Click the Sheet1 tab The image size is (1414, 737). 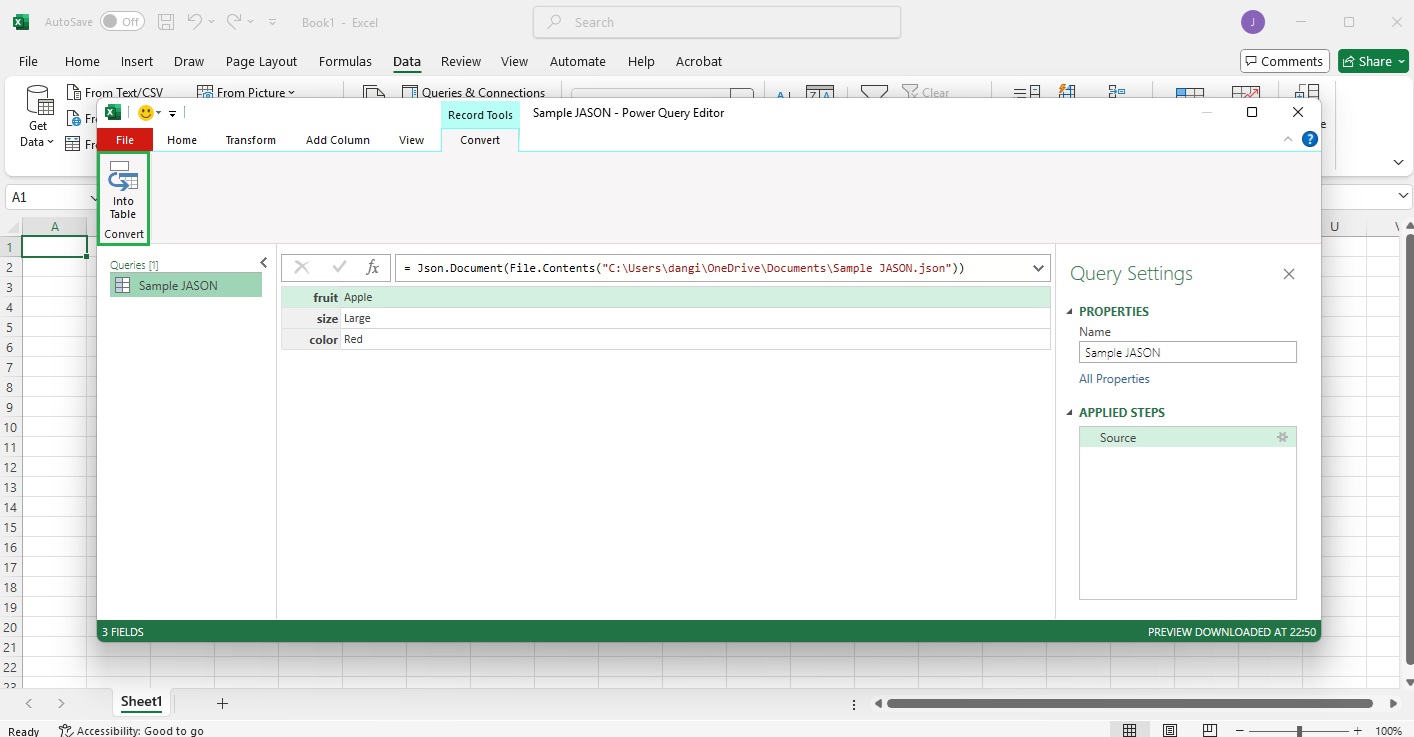pos(141,702)
